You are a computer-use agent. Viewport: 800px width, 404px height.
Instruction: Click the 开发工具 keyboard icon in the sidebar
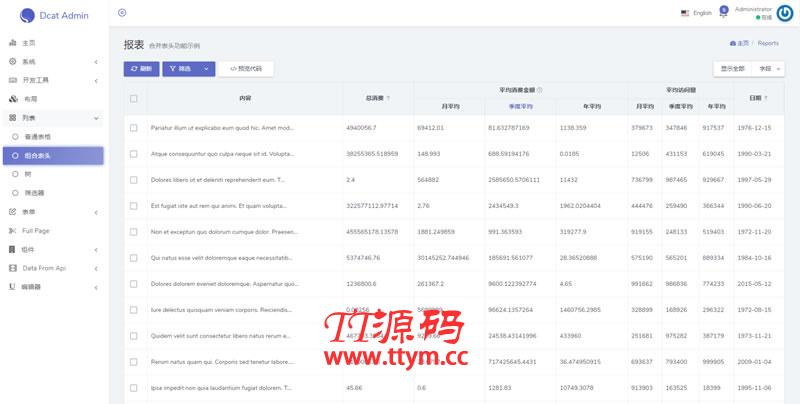coord(13,80)
